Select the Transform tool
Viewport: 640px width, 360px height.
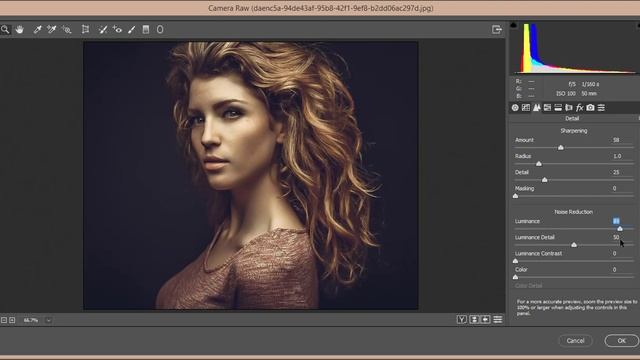point(85,29)
